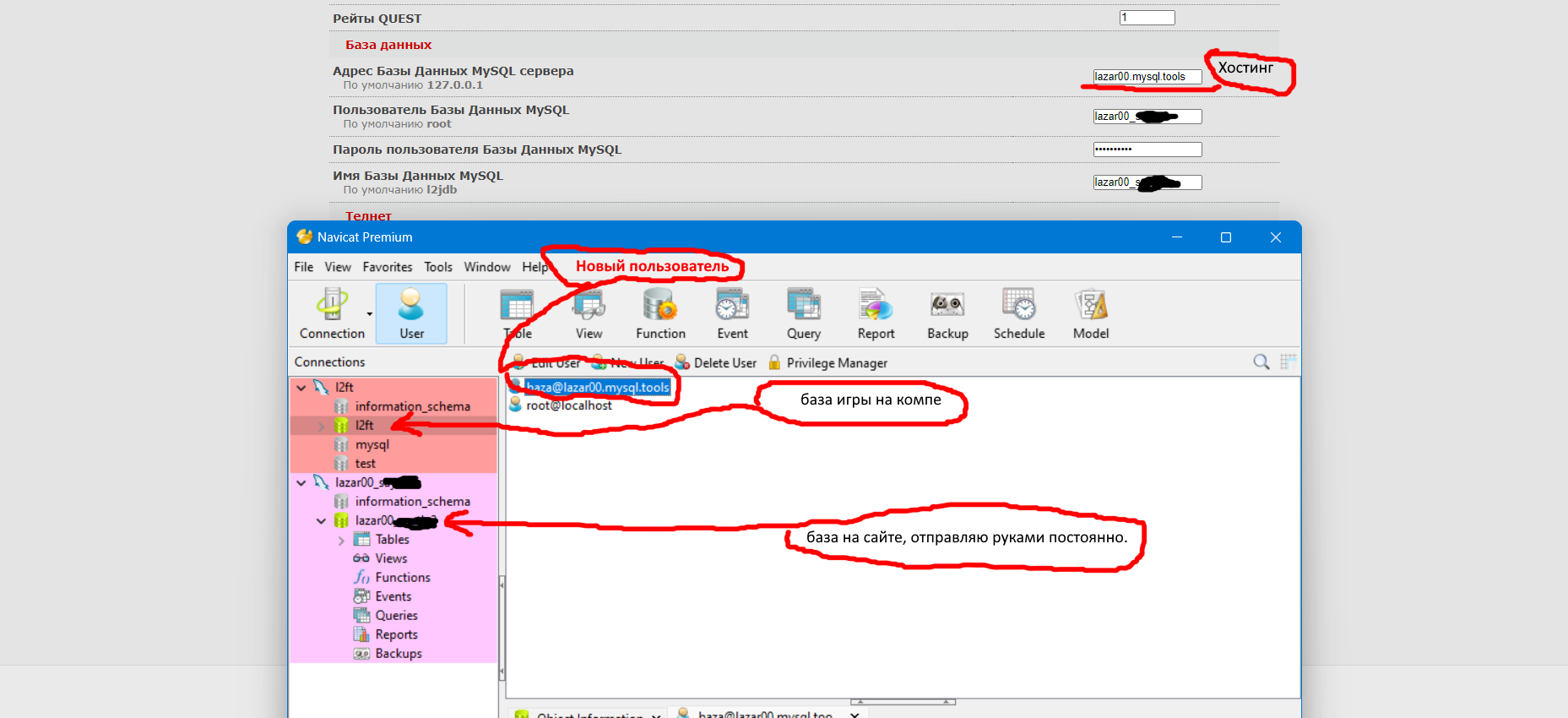The width and height of the screenshot is (1568, 718).
Task: Click the Tables icon in tree
Action: tap(361, 540)
